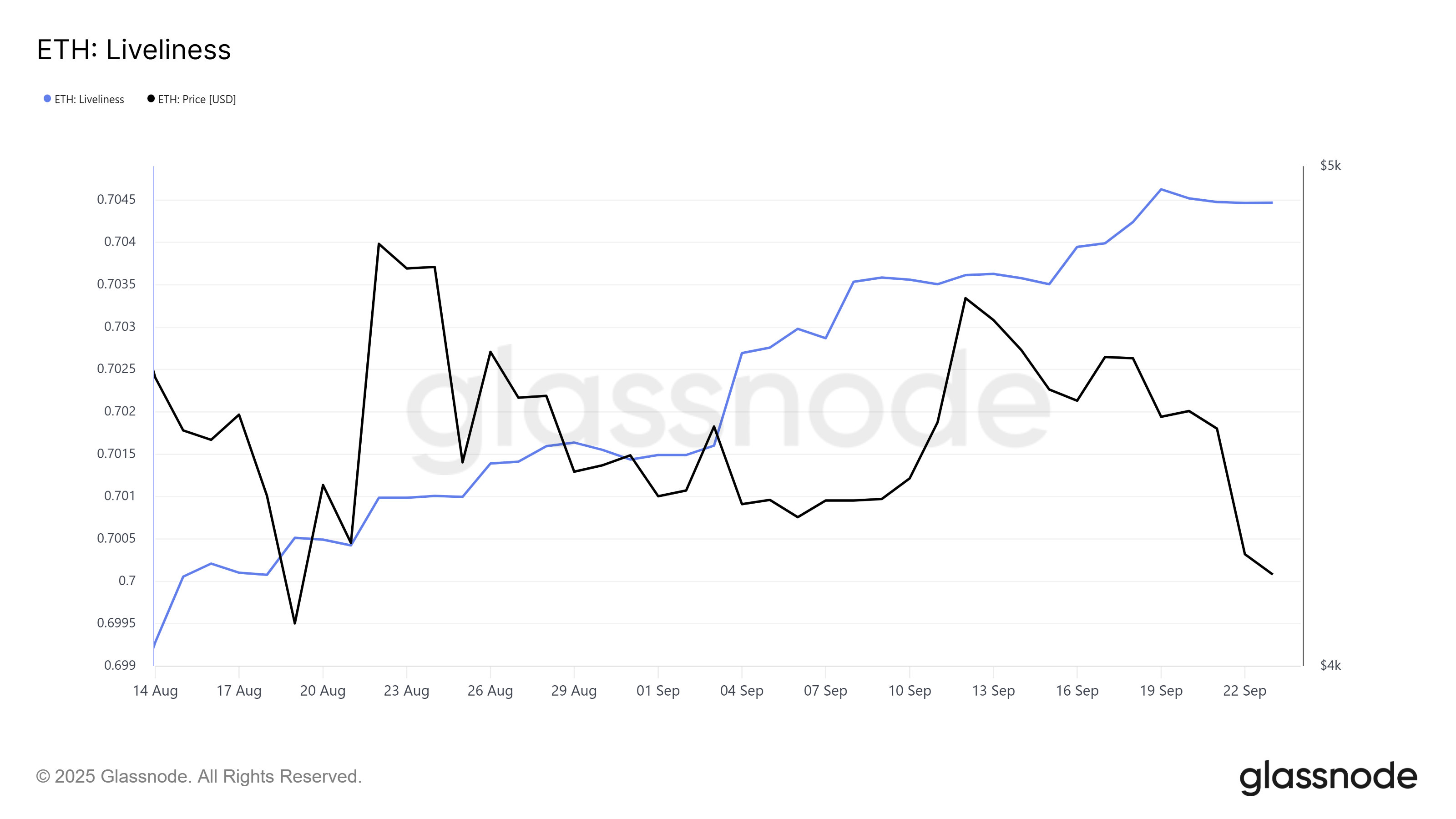
Task: Click the blue liveliness line's highest point
Action: (1161, 189)
